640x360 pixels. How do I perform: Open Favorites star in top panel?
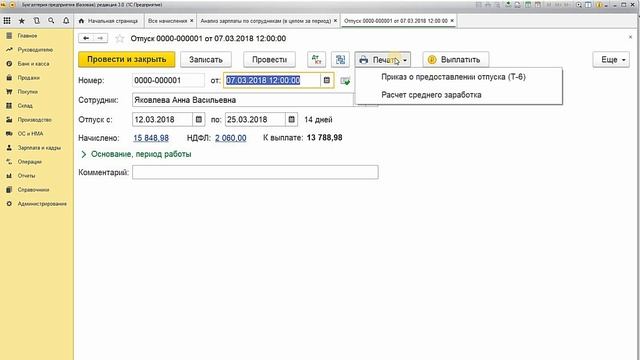pyautogui.click(x=22, y=20)
